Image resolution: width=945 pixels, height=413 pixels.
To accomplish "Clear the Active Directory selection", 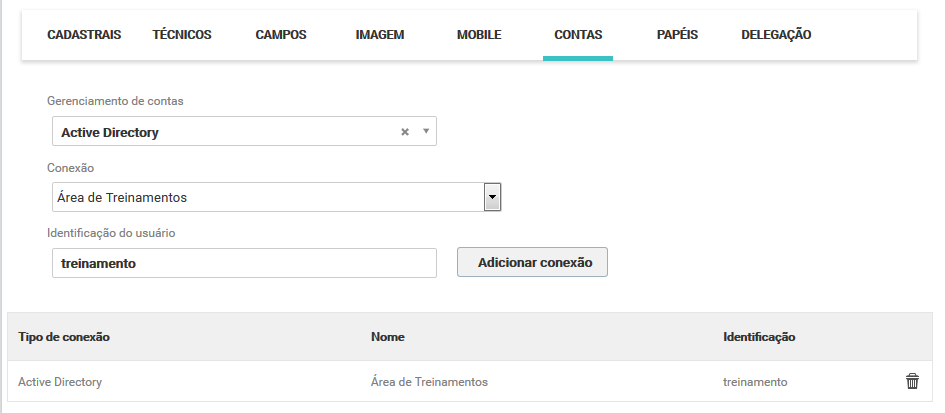I will point(405,131).
